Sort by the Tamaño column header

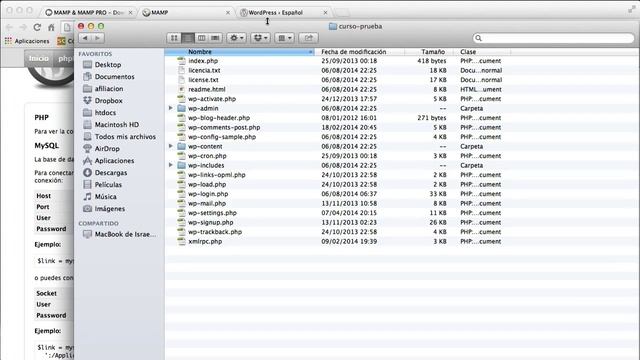tap(429, 52)
